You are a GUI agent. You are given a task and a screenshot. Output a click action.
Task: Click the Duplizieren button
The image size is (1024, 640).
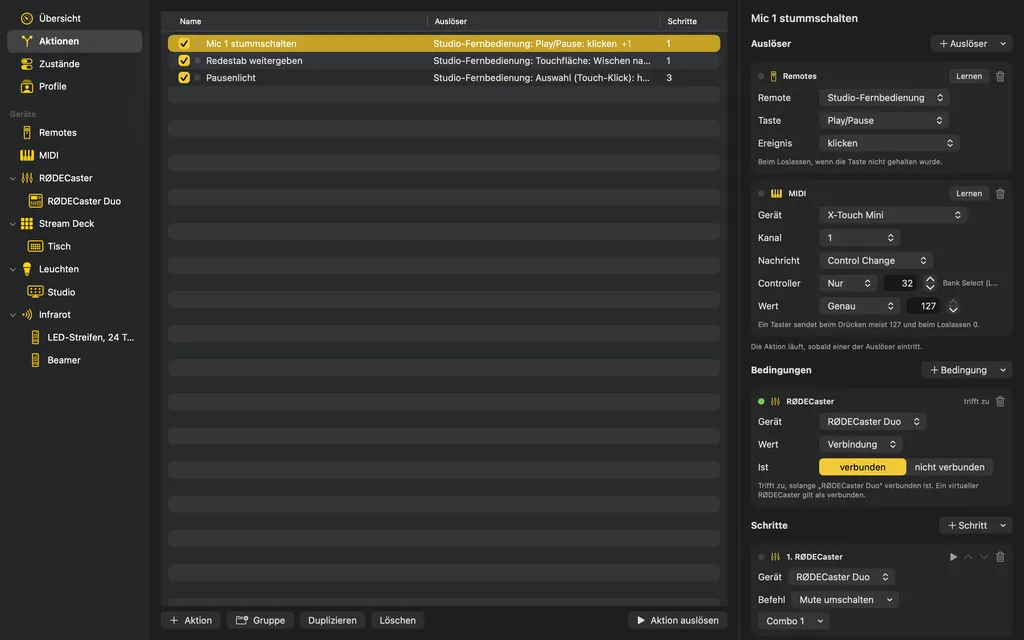click(332, 620)
